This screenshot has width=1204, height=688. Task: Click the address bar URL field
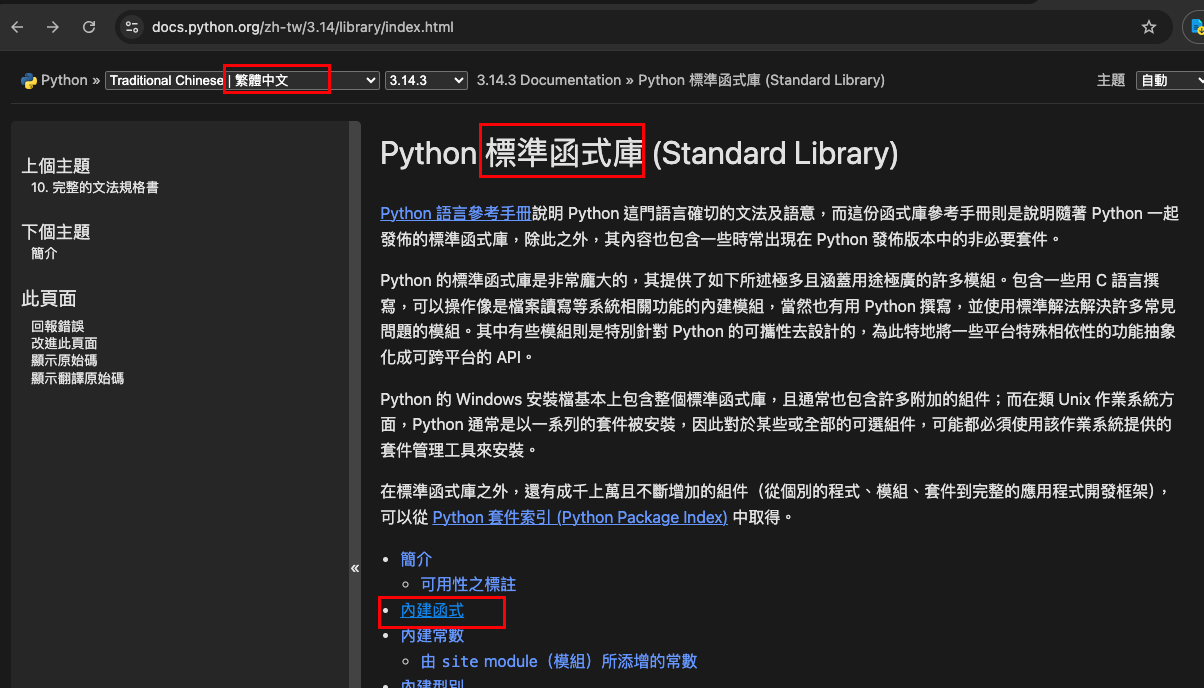(x=600, y=27)
